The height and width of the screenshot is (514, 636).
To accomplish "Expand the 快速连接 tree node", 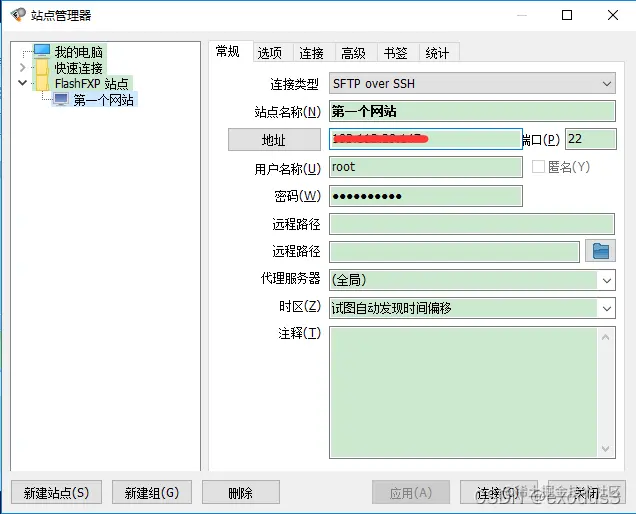I will click(x=23, y=67).
